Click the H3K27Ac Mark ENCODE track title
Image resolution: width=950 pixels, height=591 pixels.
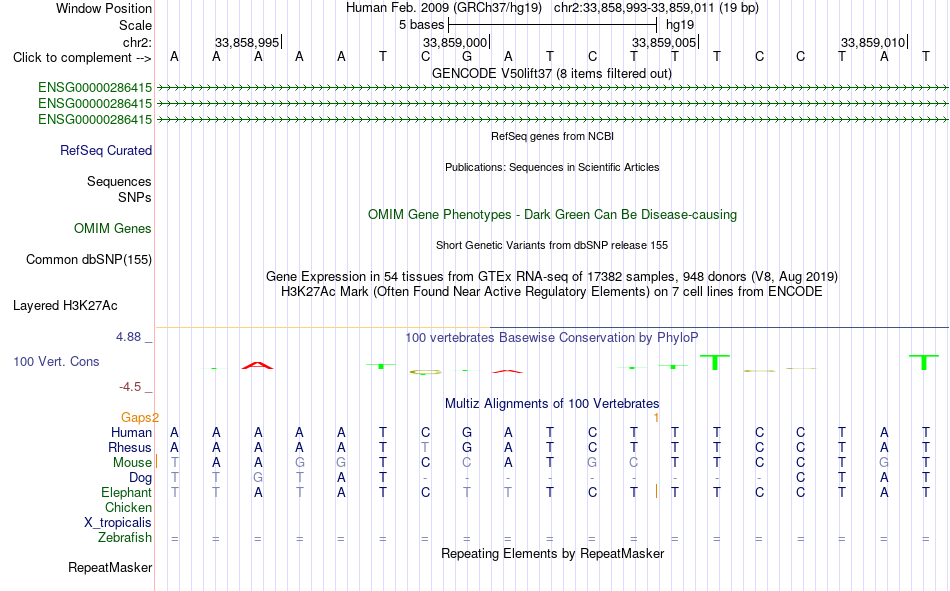tap(552, 292)
